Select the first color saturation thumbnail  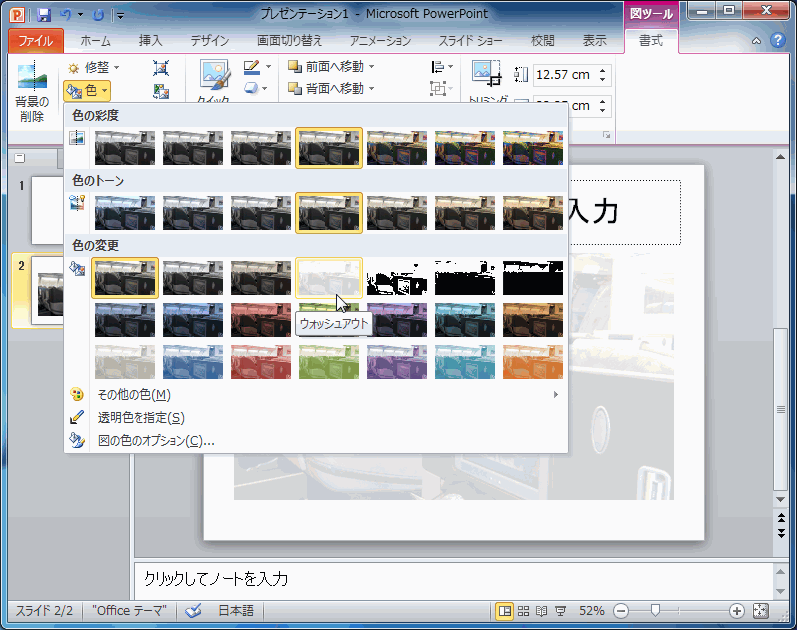tap(125, 148)
